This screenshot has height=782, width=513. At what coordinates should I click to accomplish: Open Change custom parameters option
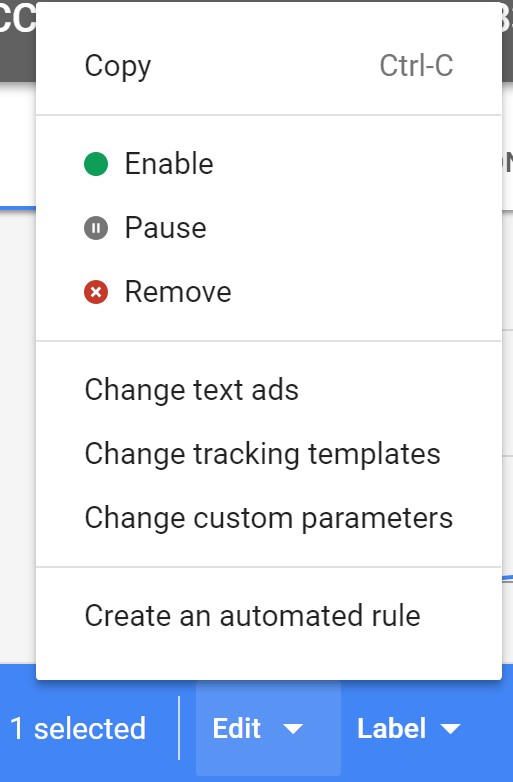pos(269,518)
